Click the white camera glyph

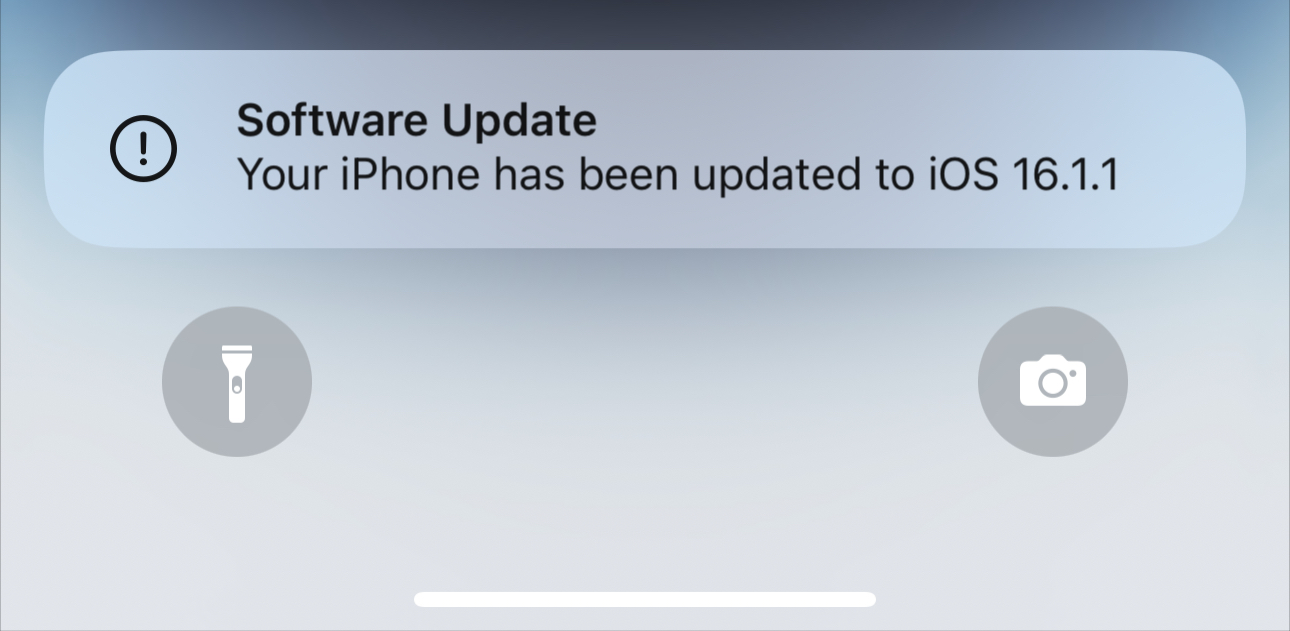1053,381
